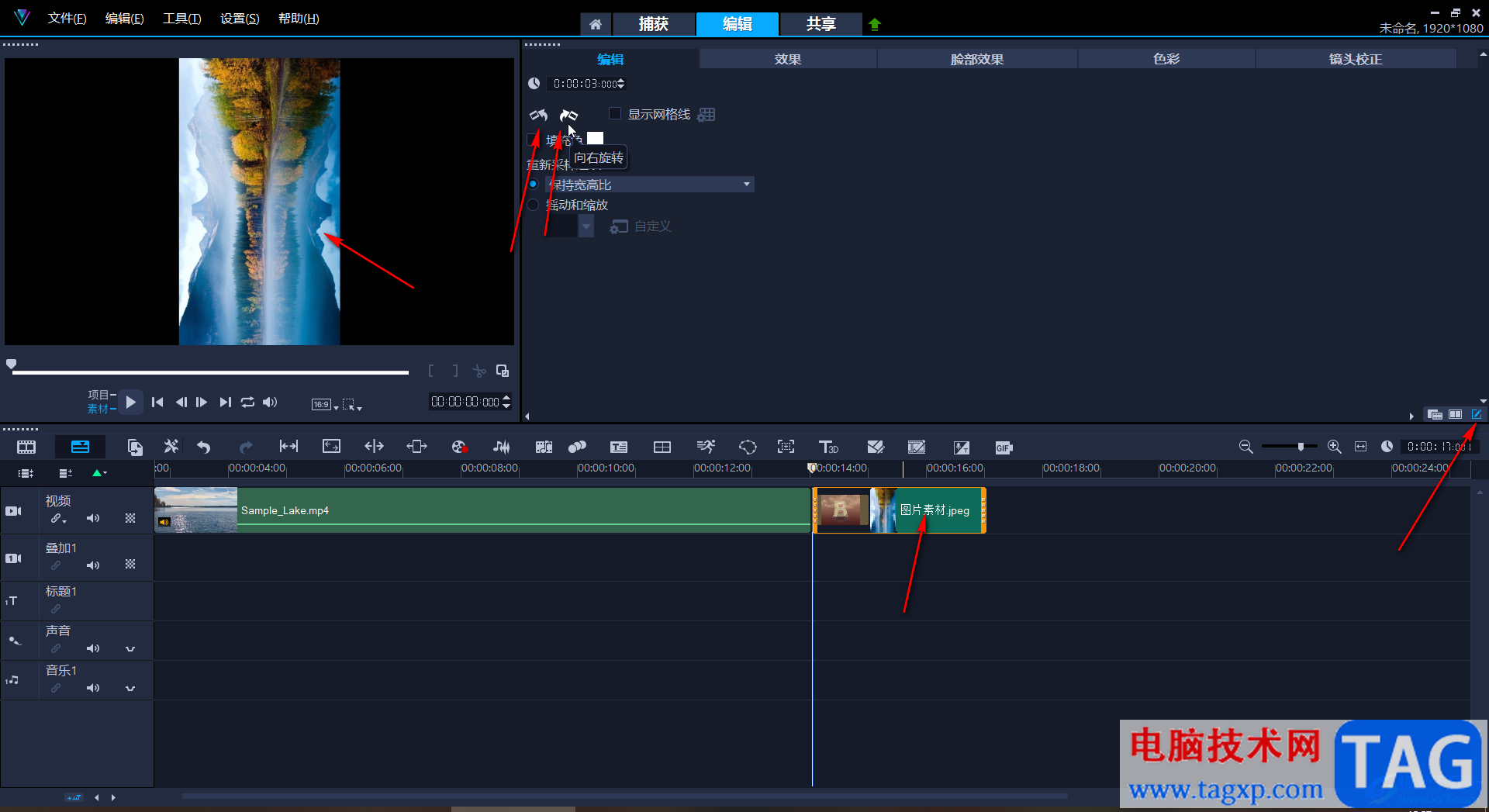Screen dimensions: 1489x812
Task: Pick the white fill color swatch
Action: coord(595,138)
